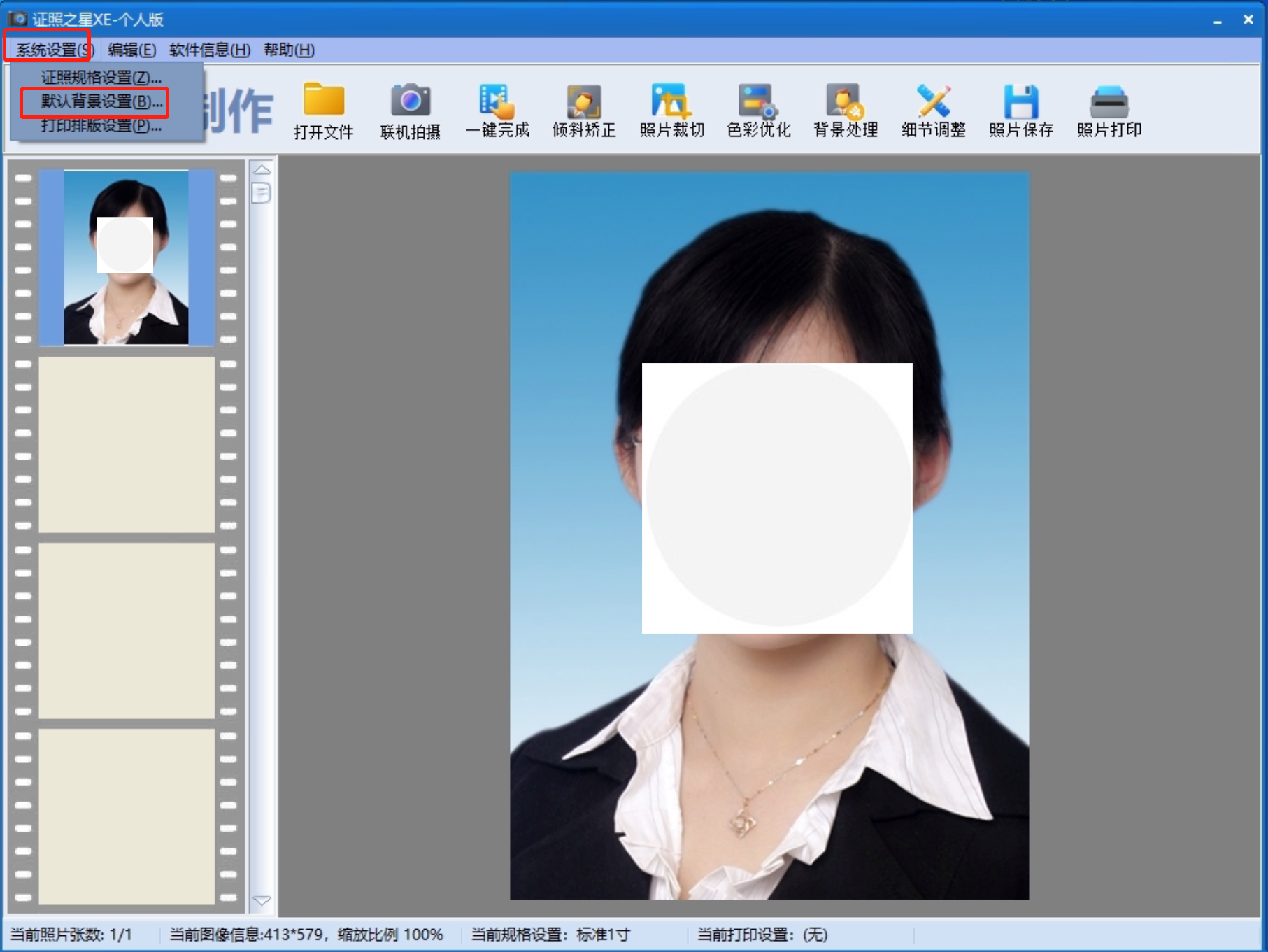This screenshot has height=952, width=1268.
Task: Click the 一键完成 (One-Click Finish) icon
Action: (x=498, y=111)
